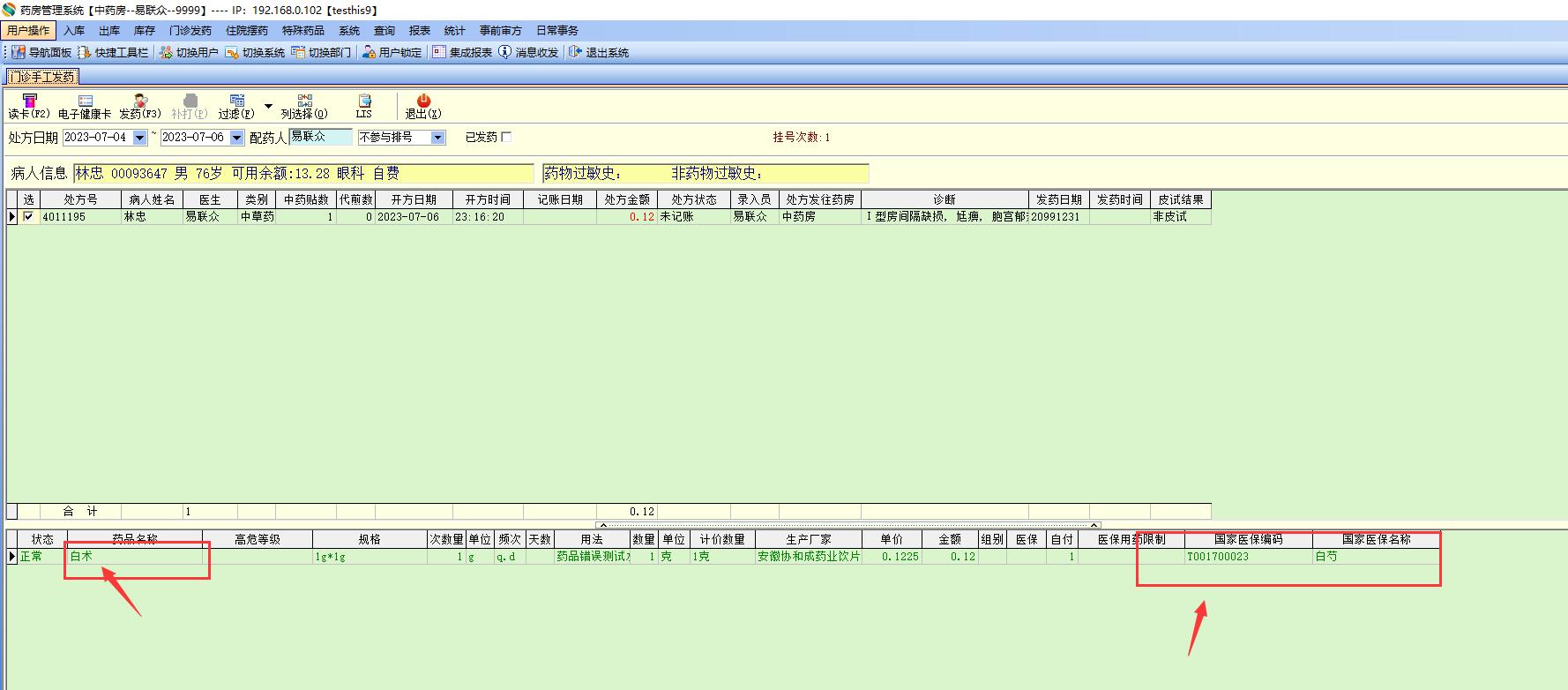Screen dimensions: 1568x690
Task: Open the 用户操作 menu
Action: point(28,31)
